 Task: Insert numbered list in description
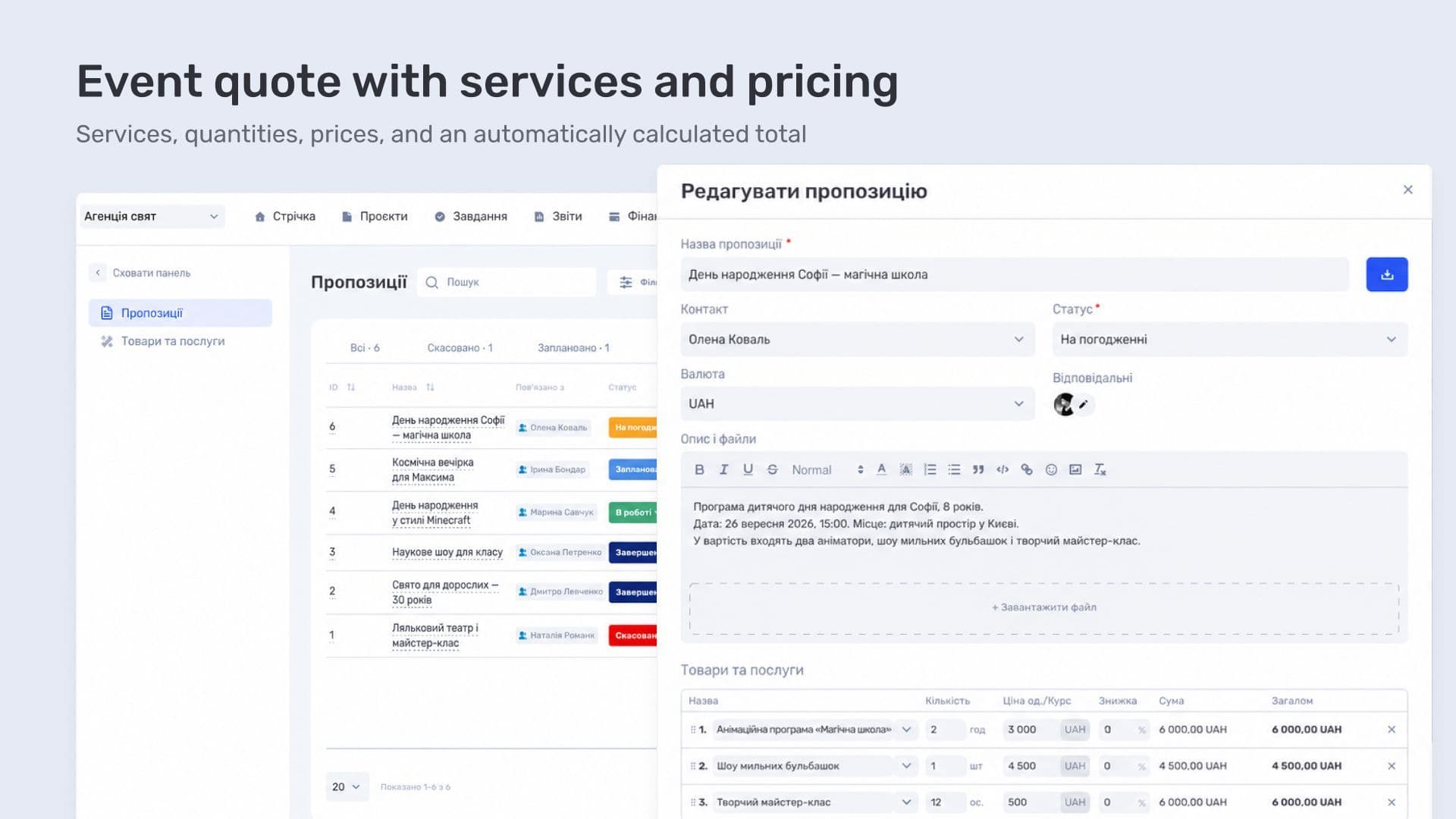point(930,470)
